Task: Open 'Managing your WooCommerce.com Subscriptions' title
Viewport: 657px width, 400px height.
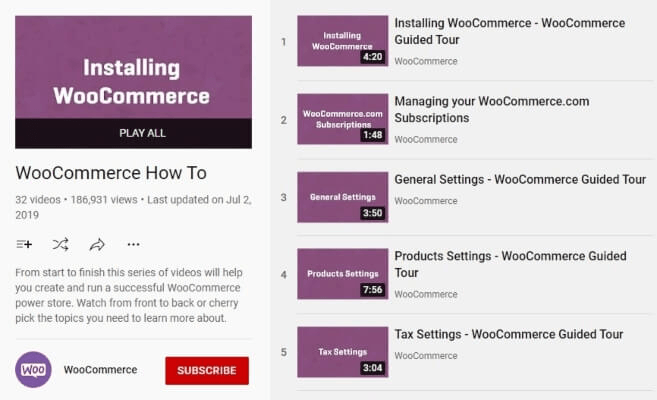Action: [492, 110]
